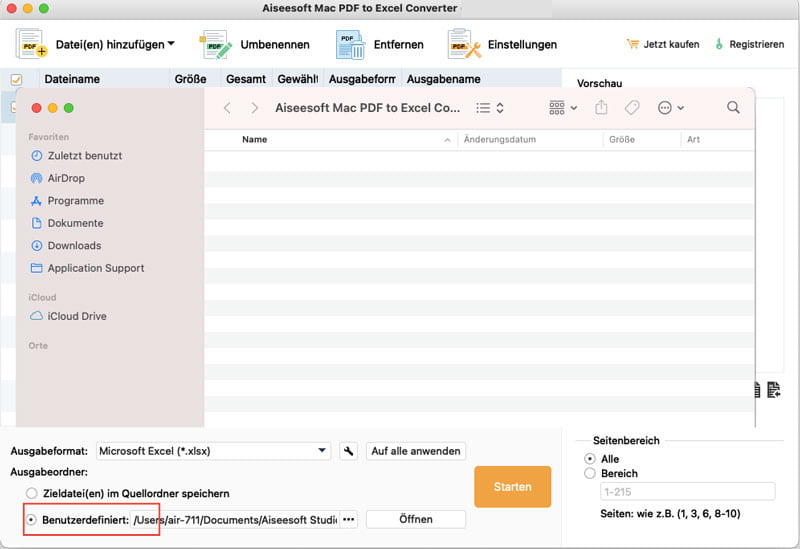800x549 pixels.
Task: Click the Jetzt kaufen cart icon
Action: point(632,45)
